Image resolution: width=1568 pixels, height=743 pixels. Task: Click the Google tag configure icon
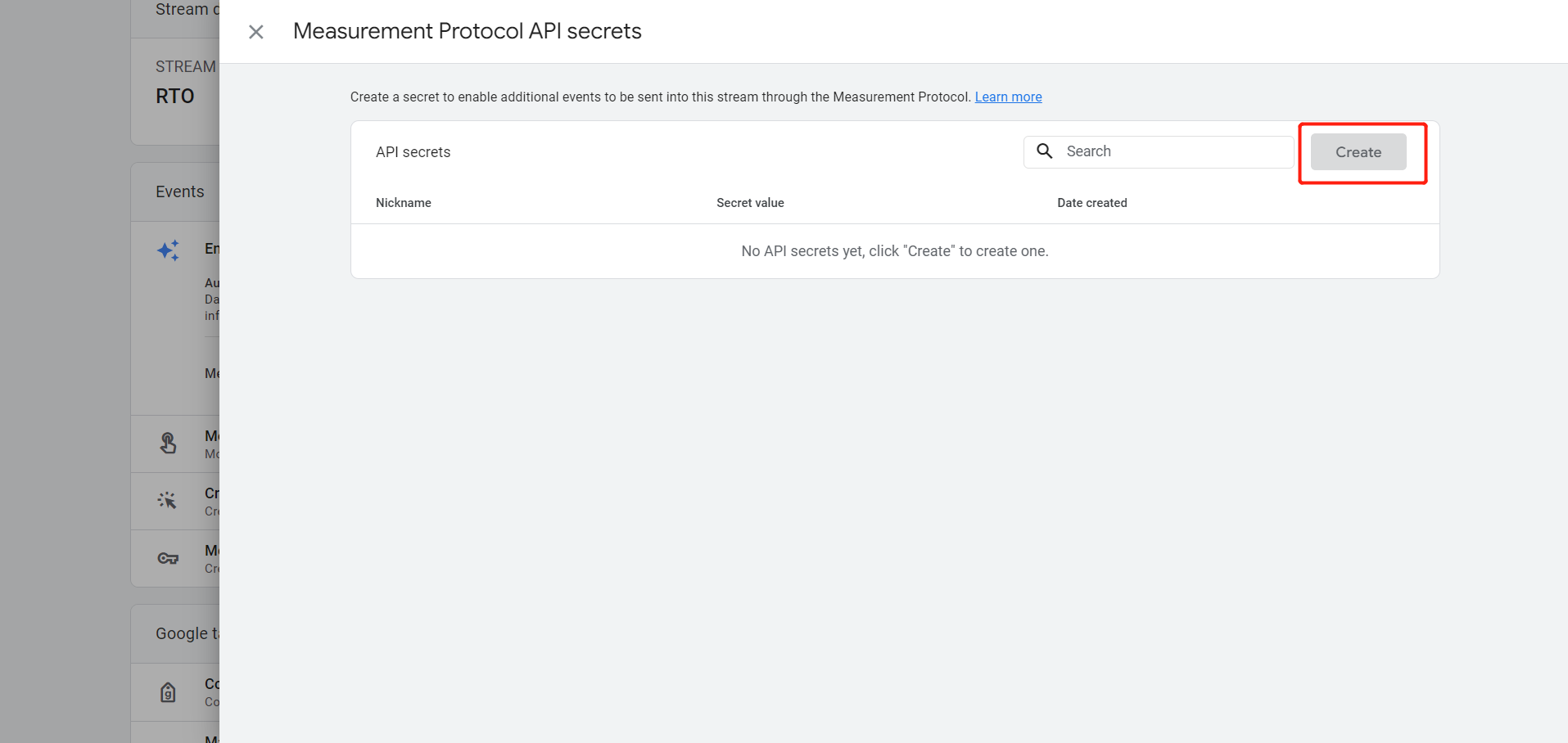coord(168,692)
